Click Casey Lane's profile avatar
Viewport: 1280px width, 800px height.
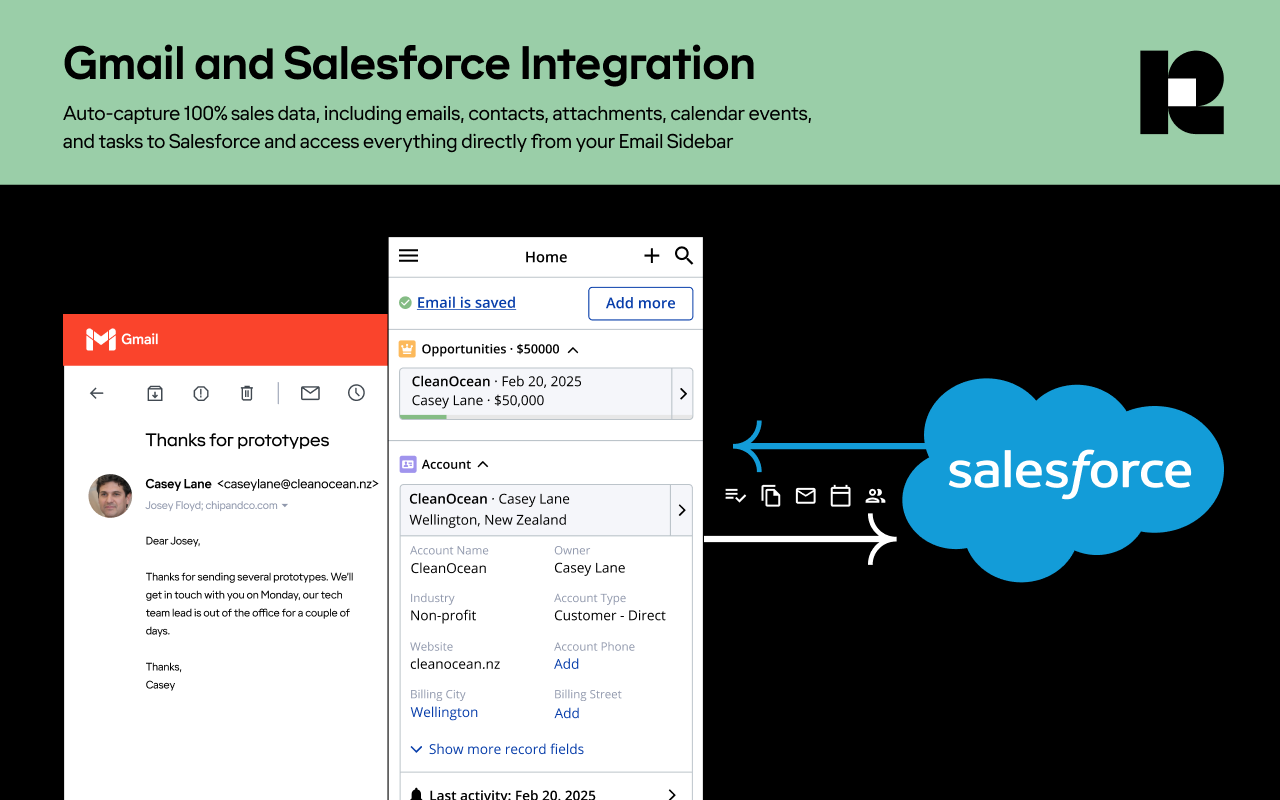tap(110, 496)
